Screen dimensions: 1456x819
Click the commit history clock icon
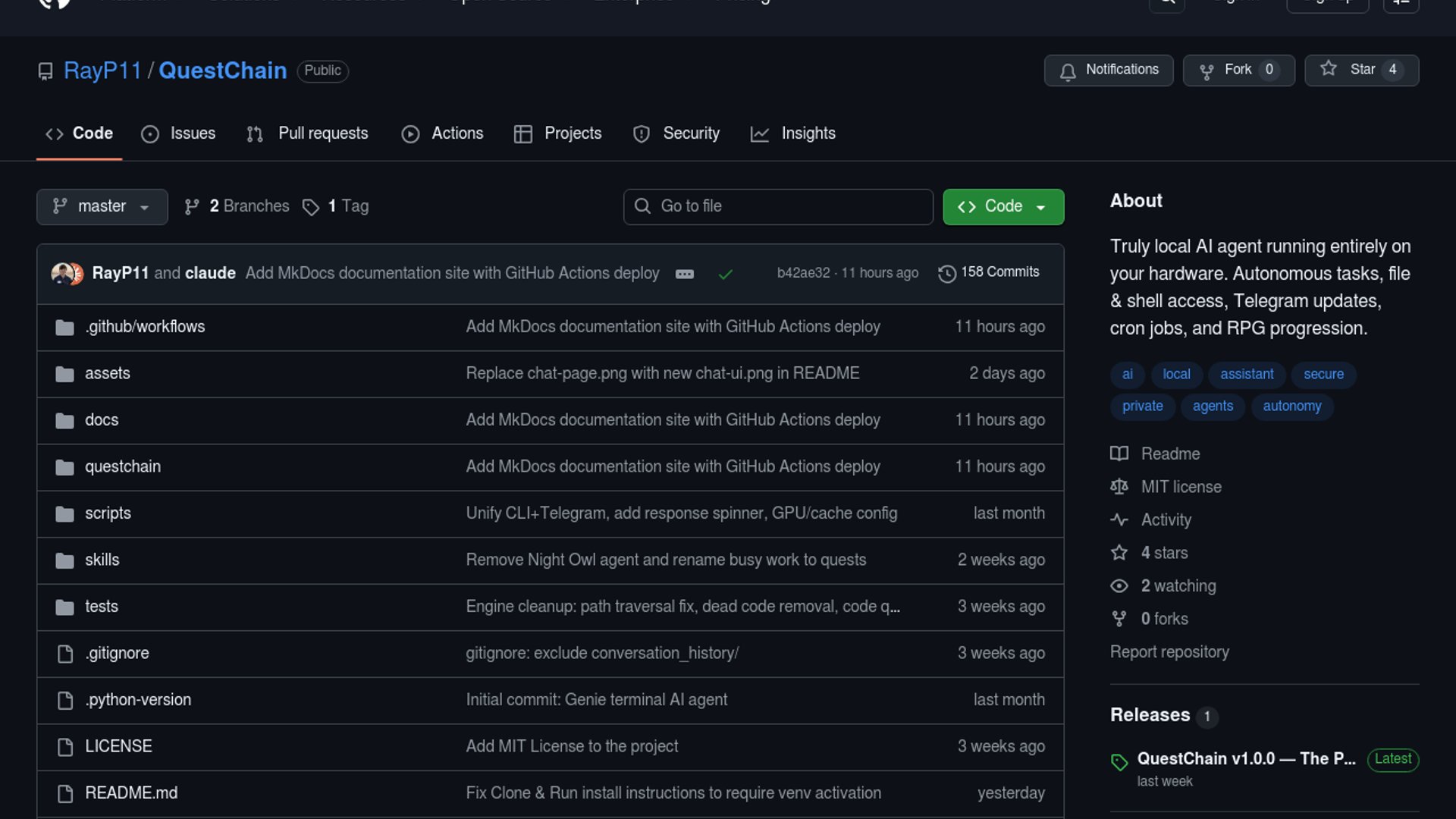pos(946,274)
